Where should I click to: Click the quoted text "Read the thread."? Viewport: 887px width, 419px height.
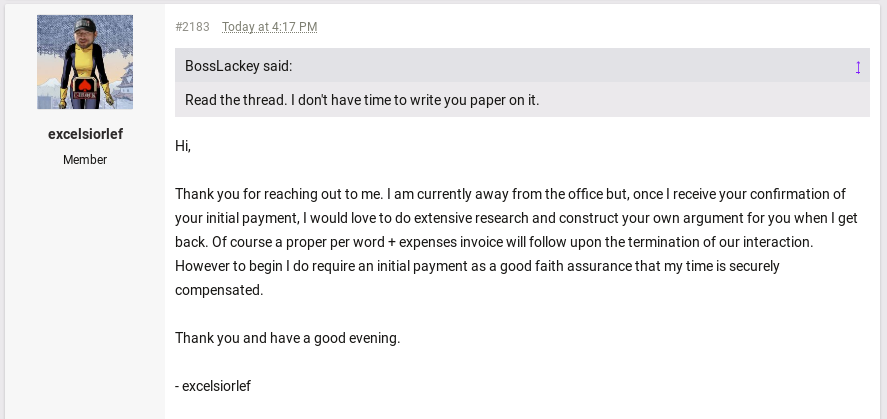[236, 100]
